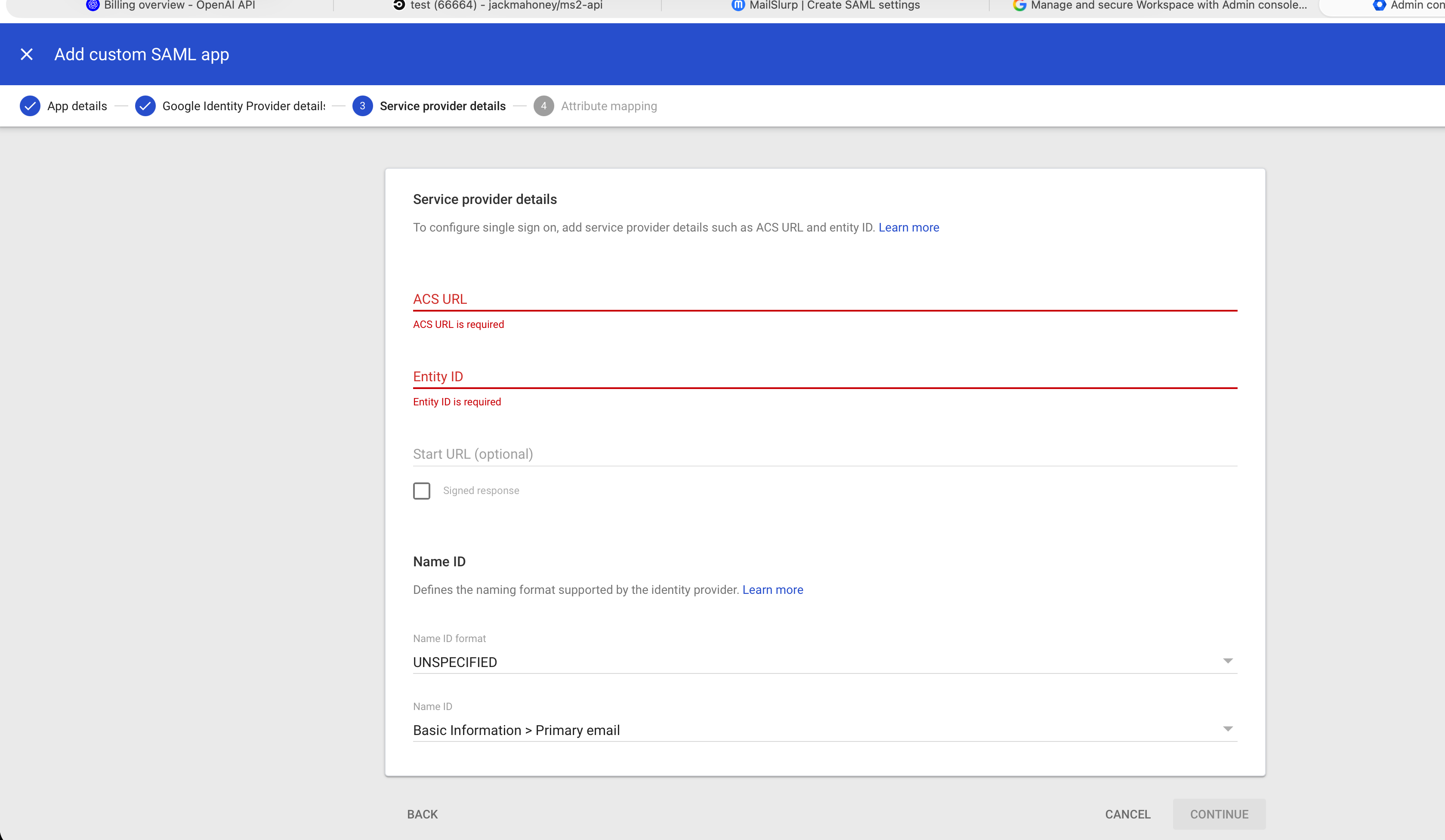Switch to Billing overview OpenAI API tab
Image resolution: width=1445 pixels, height=840 pixels.
179,6
